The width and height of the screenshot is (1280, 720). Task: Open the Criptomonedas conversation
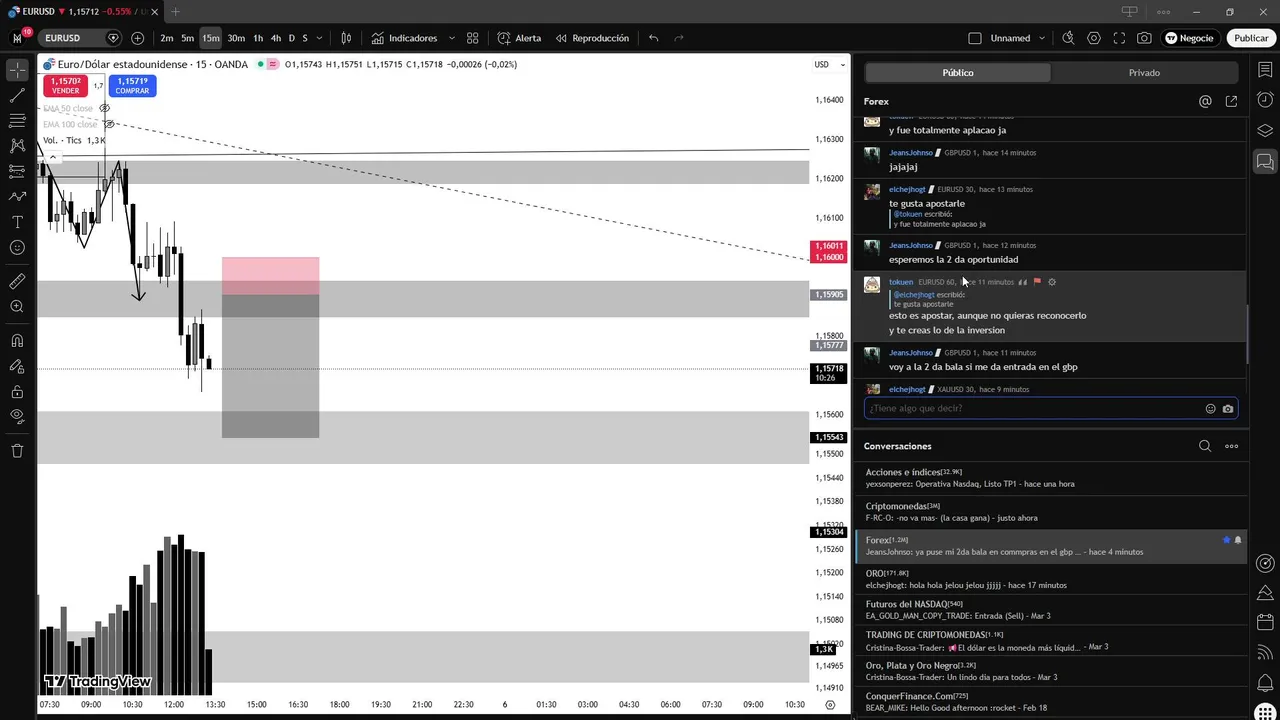(x=1050, y=512)
